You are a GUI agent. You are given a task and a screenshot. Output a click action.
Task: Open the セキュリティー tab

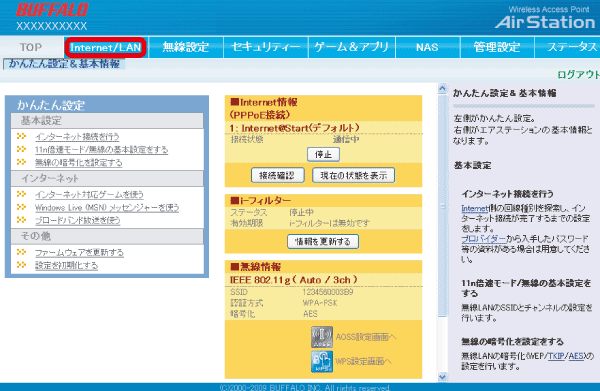[266, 47]
